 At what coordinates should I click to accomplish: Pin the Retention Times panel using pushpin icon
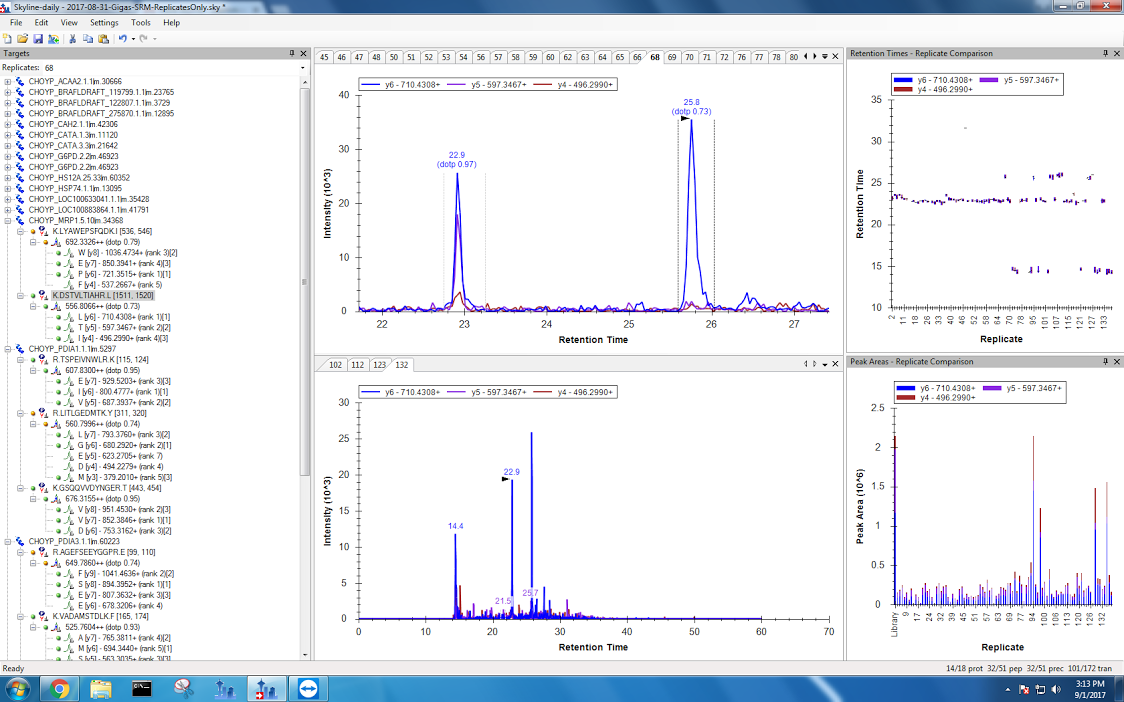point(1105,53)
